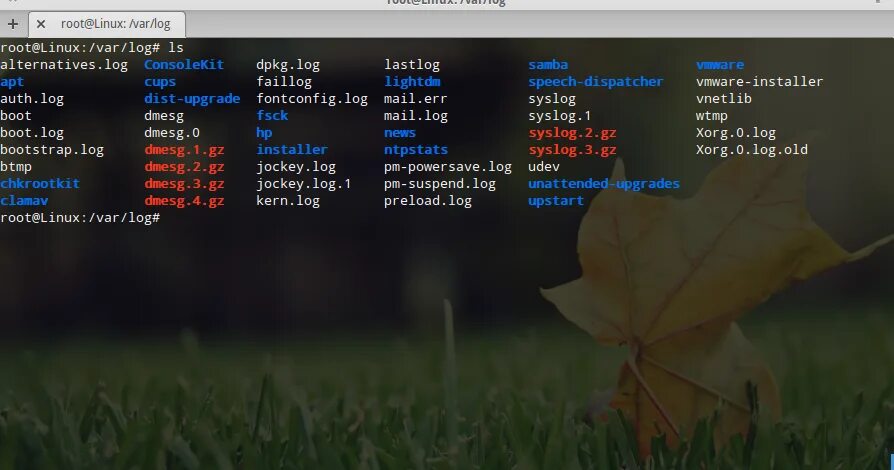Click the ntpstats directory name
Image resolution: width=894 pixels, height=470 pixels.
(x=416, y=150)
